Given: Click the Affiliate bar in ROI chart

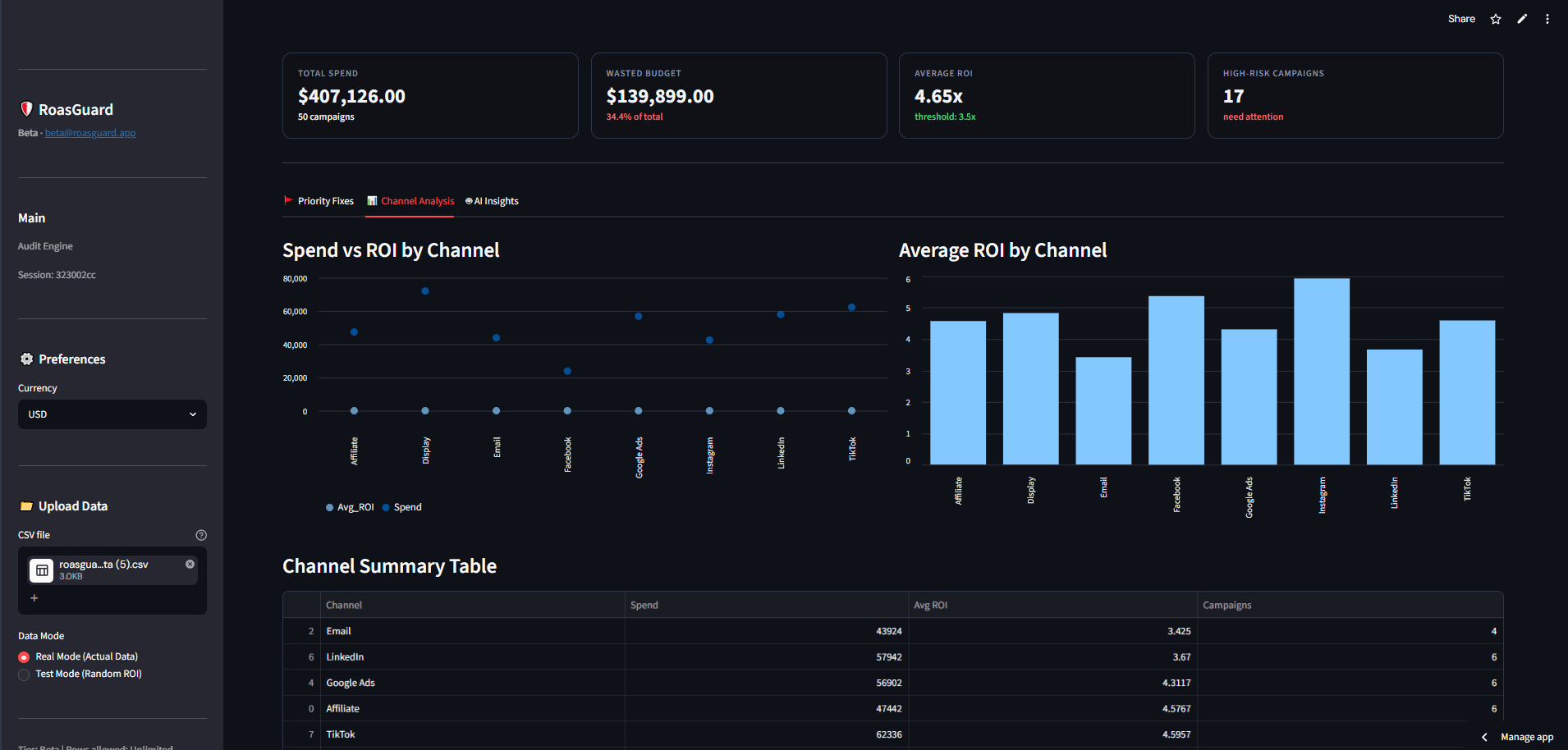Looking at the screenshot, I should pyautogui.click(x=958, y=393).
